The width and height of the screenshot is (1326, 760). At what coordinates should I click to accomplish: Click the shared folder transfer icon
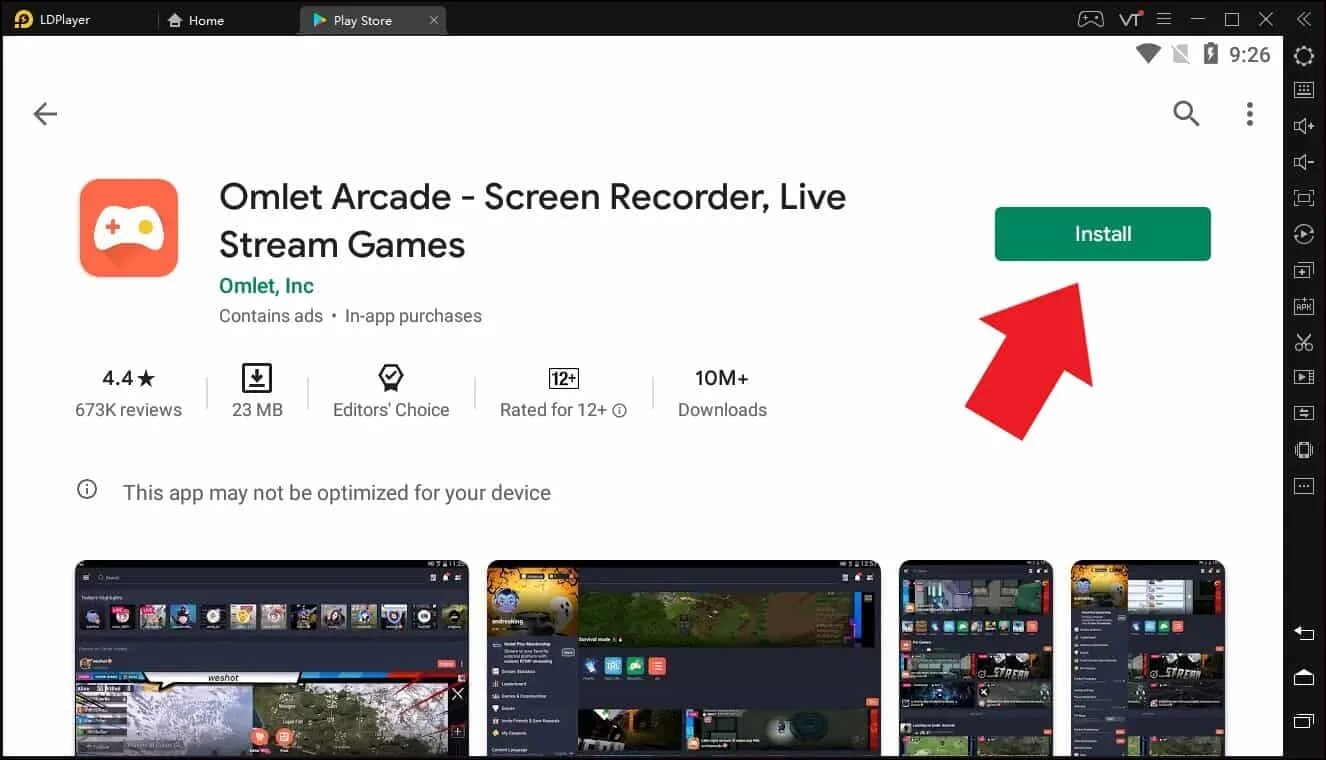tap(1304, 413)
